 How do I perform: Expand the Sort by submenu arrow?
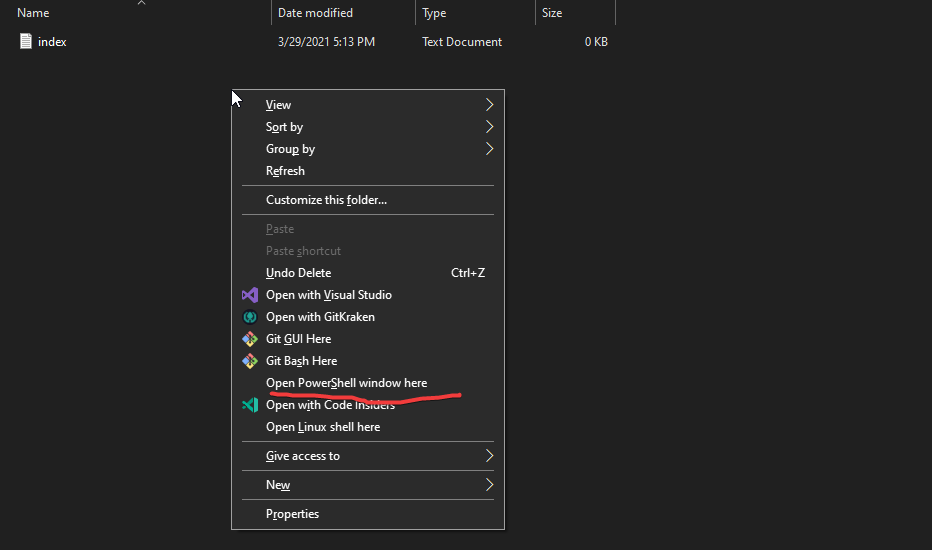point(489,127)
